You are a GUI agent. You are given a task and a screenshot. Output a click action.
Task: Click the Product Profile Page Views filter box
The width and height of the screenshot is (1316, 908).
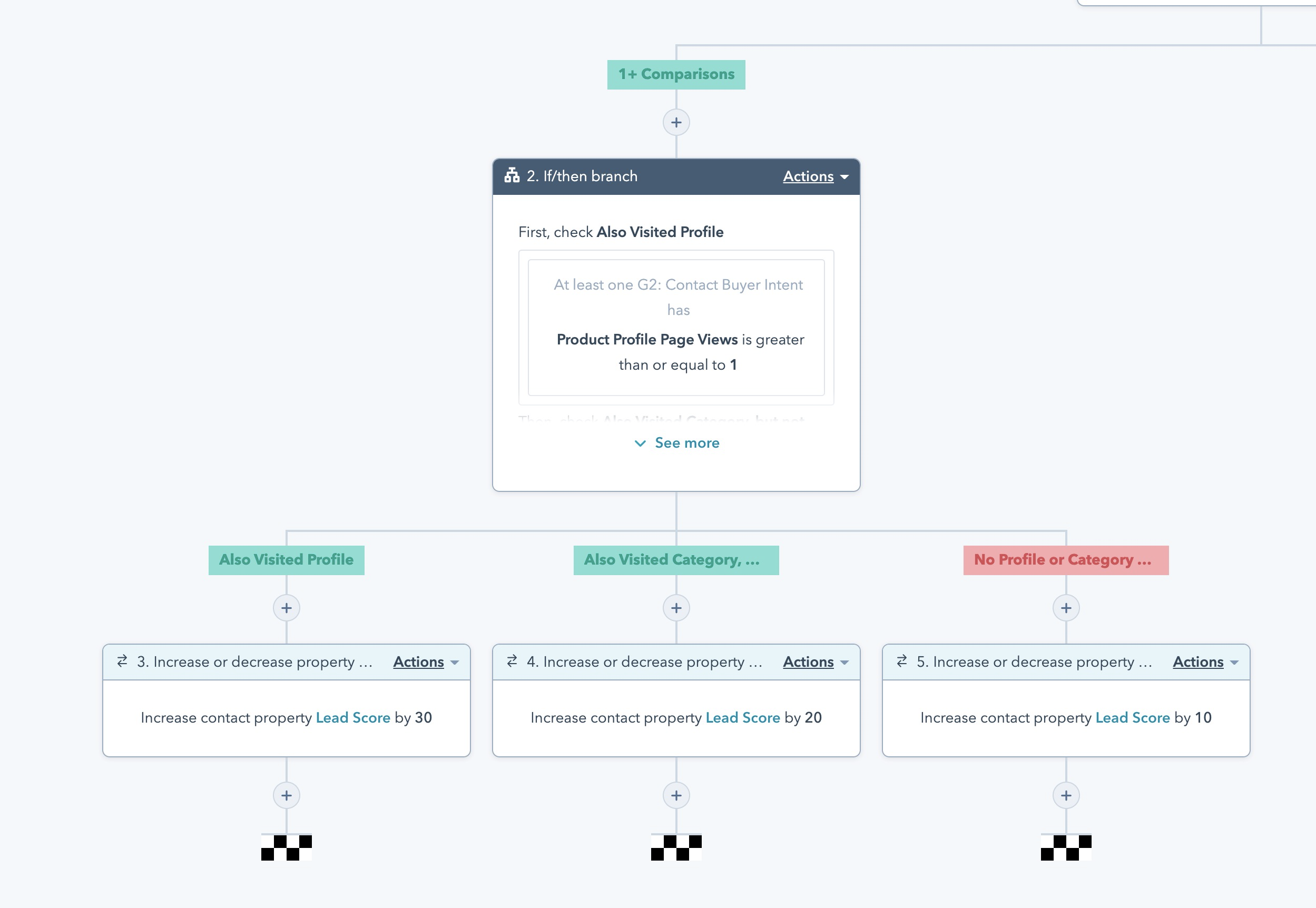coord(676,327)
